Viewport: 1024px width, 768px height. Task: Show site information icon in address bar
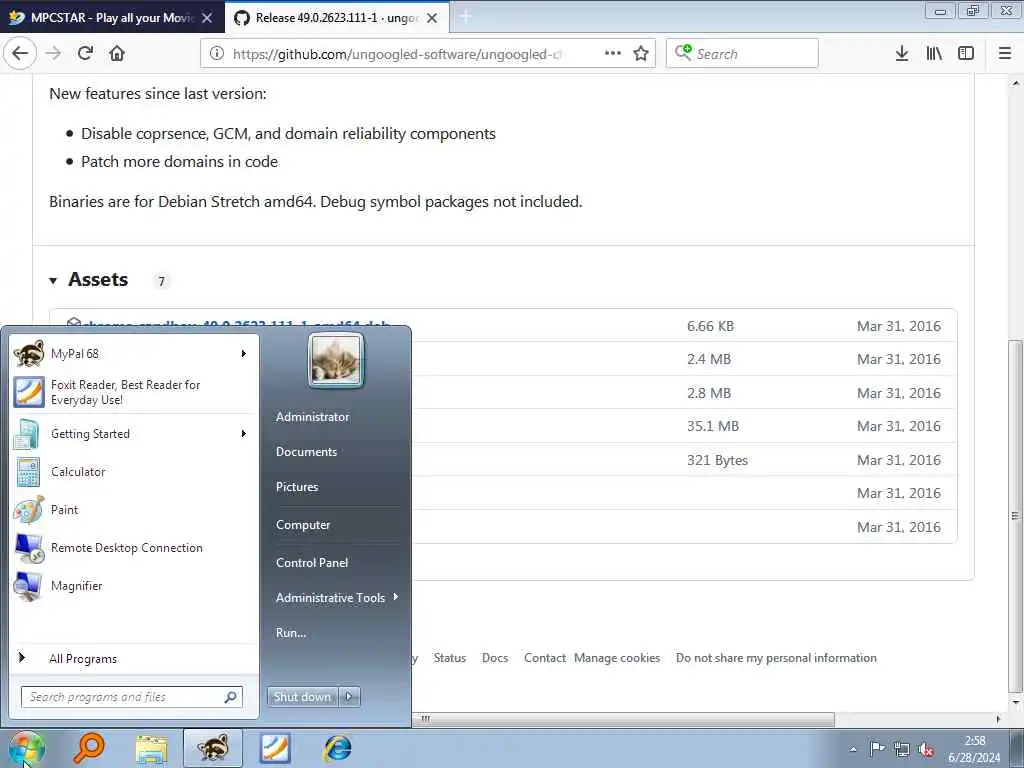point(217,54)
